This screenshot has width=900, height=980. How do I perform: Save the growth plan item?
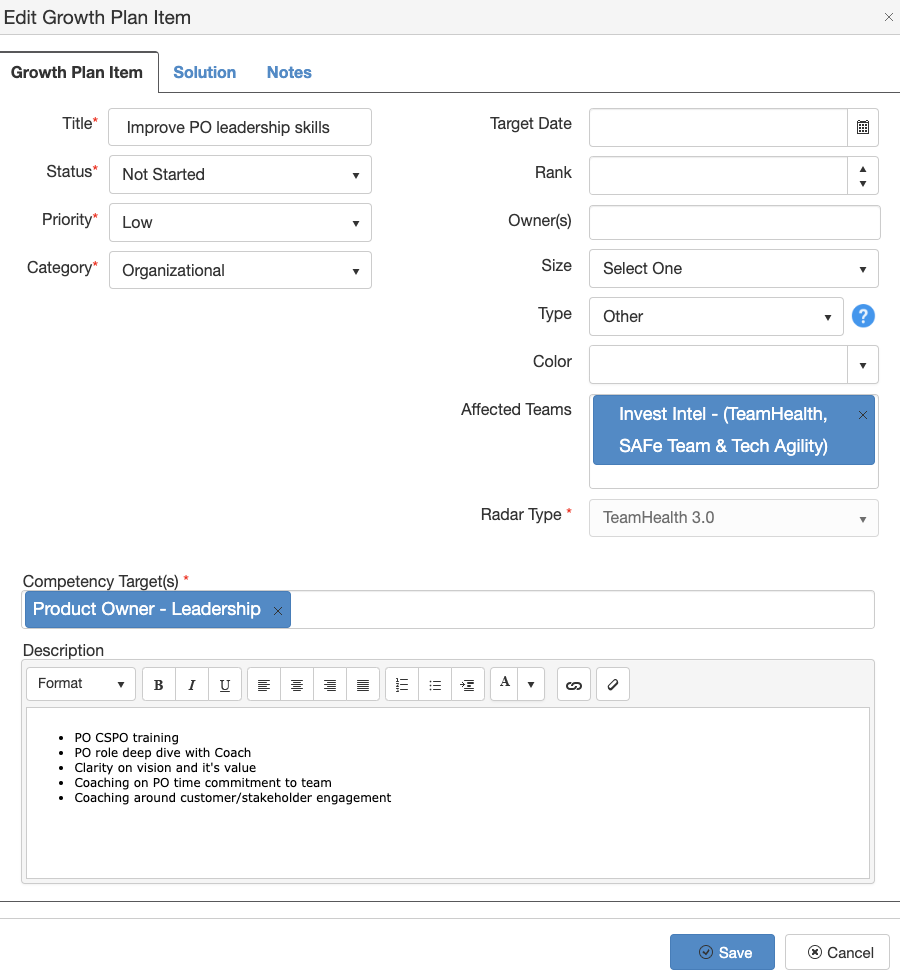click(x=722, y=952)
